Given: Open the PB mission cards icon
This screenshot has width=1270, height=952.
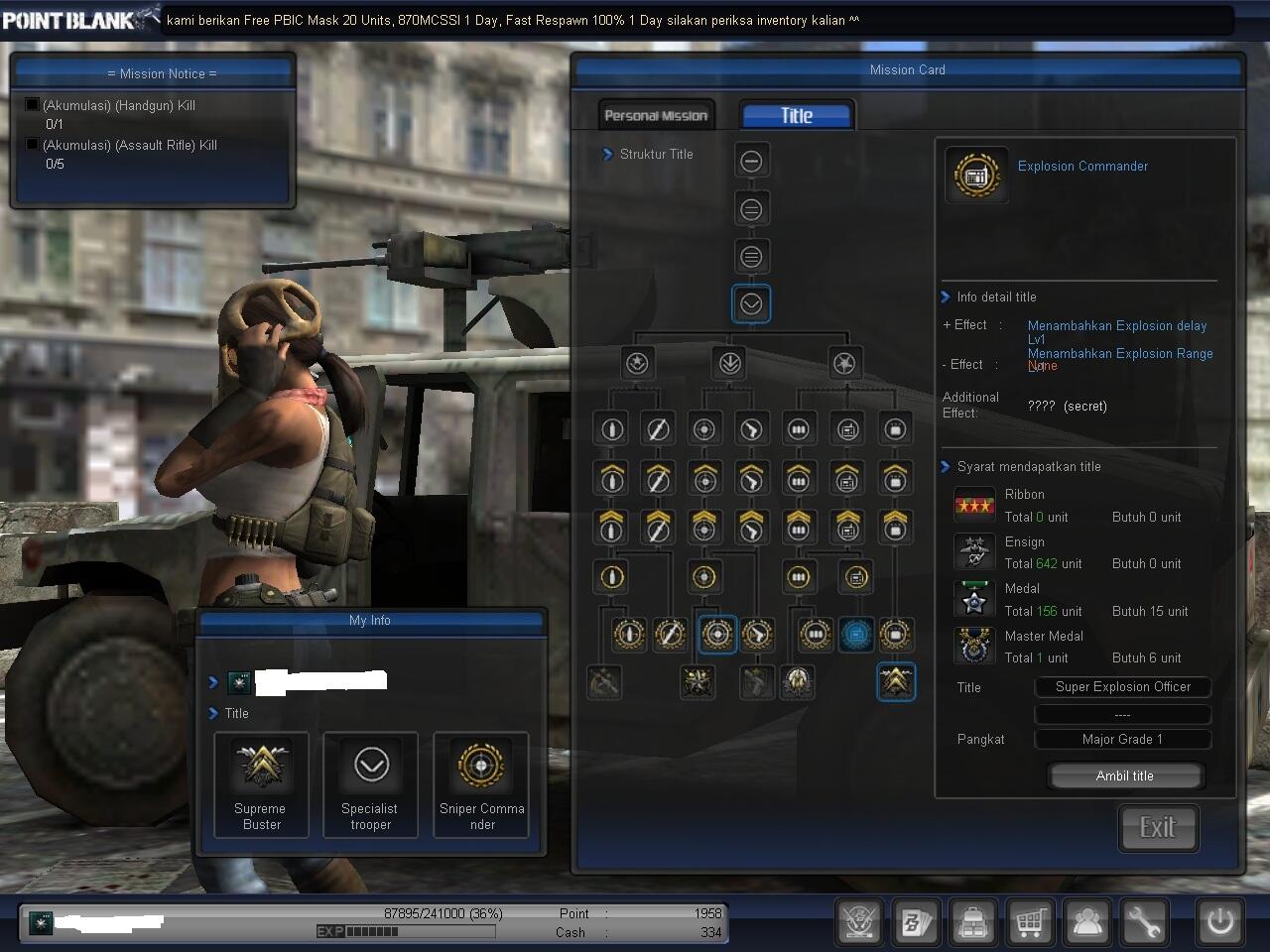Looking at the screenshot, I should pyautogui.click(x=915, y=922).
